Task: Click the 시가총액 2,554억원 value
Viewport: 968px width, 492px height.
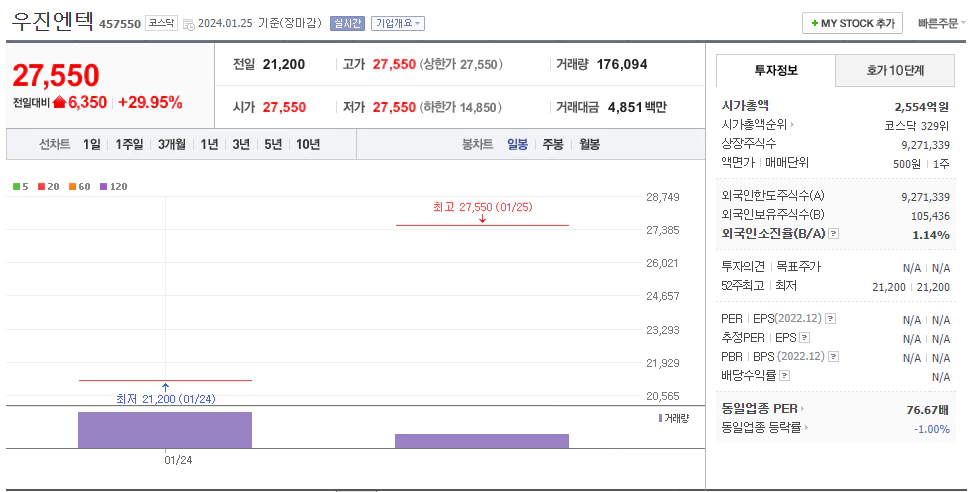Action: [x=922, y=107]
